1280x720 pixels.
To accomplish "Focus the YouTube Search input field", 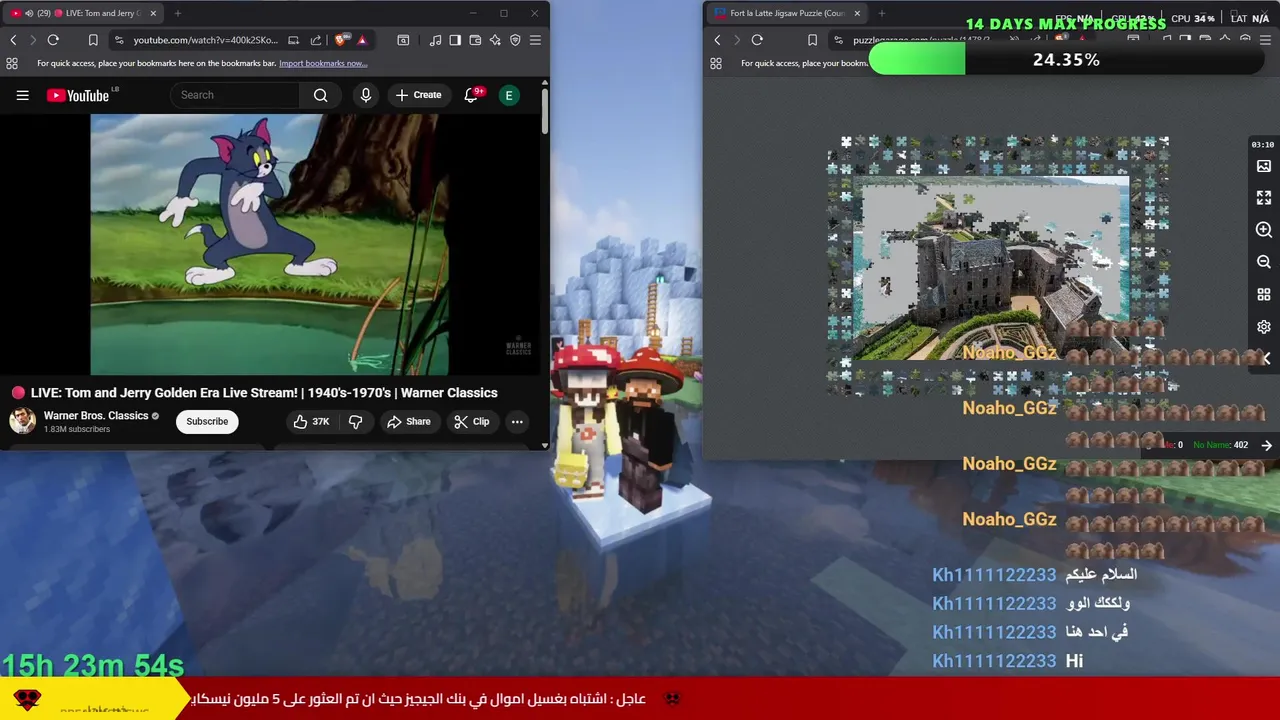I will [235, 95].
